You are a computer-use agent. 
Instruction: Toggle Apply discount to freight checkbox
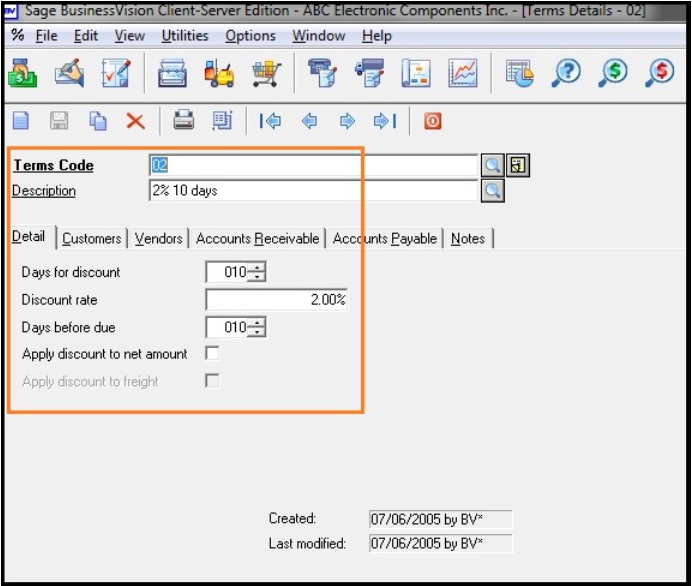[x=212, y=381]
